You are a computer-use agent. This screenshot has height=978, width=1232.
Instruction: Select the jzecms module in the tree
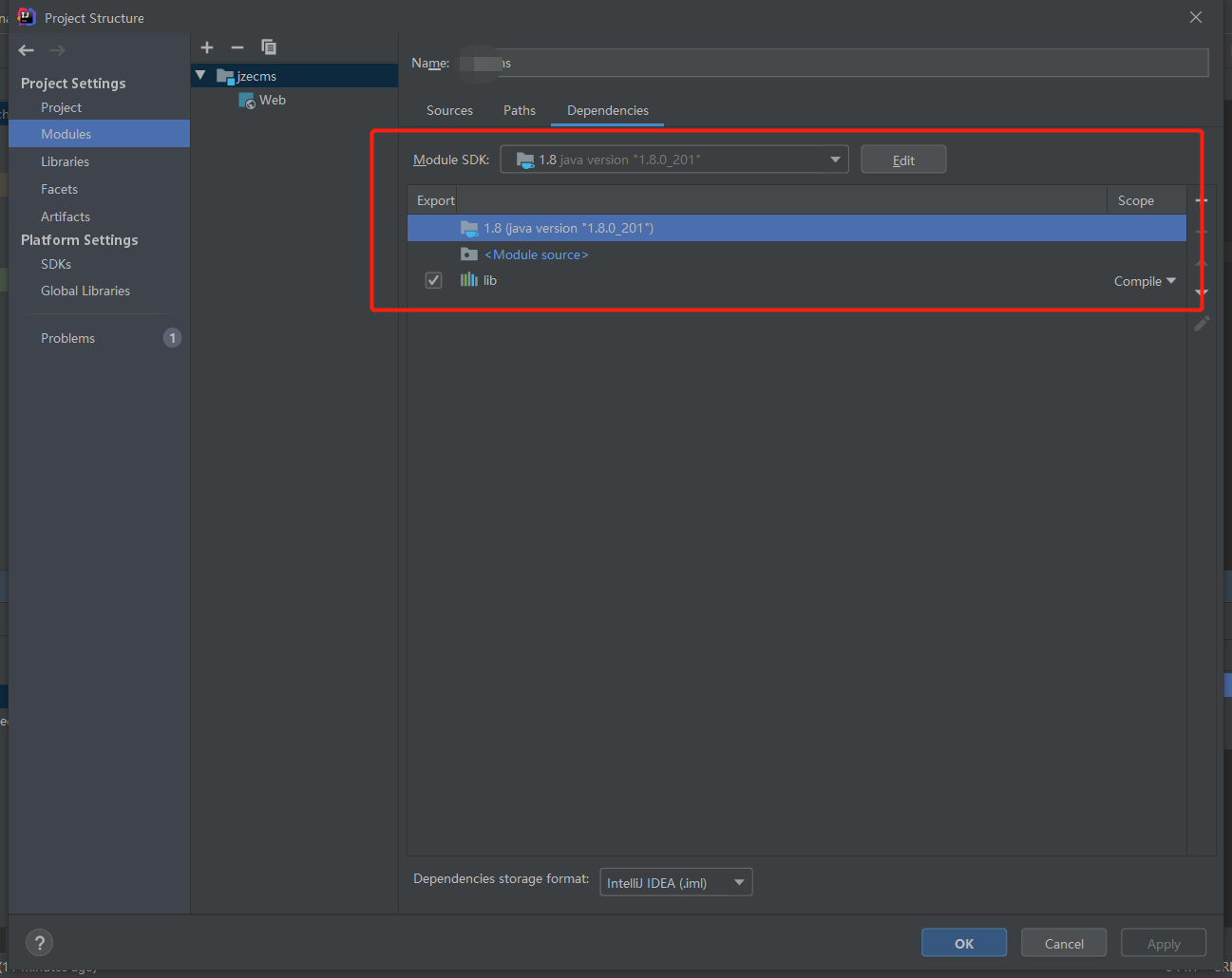tap(294, 76)
